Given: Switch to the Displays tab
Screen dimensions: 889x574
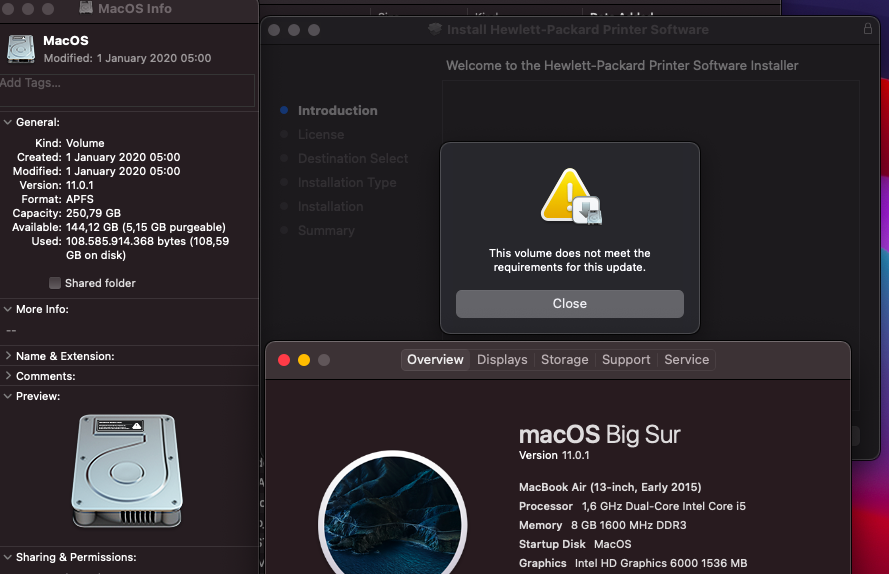Looking at the screenshot, I should tap(502, 360).
